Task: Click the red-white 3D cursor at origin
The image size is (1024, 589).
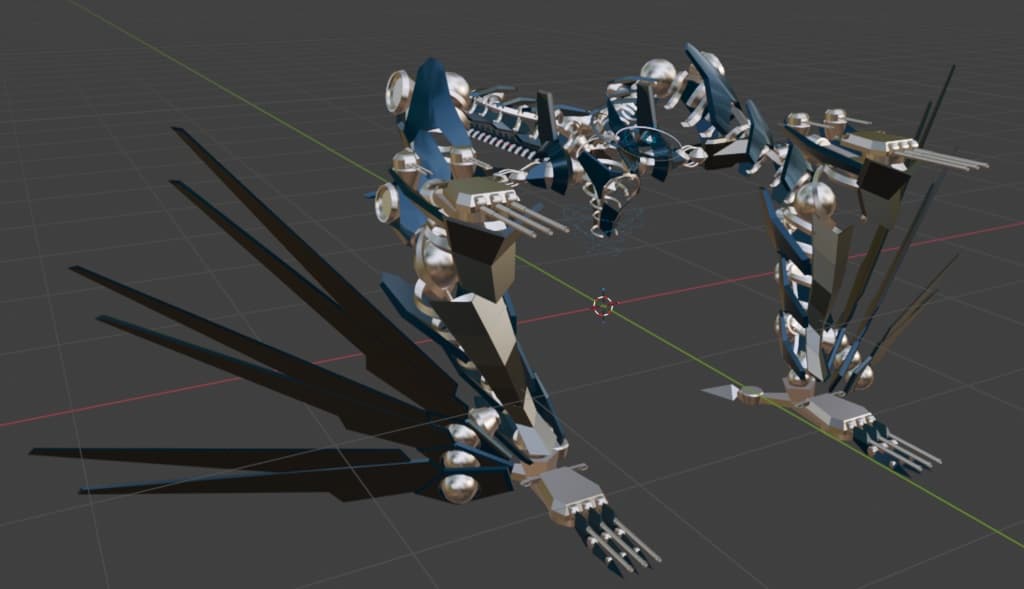Action: click(x=603, y=305)
